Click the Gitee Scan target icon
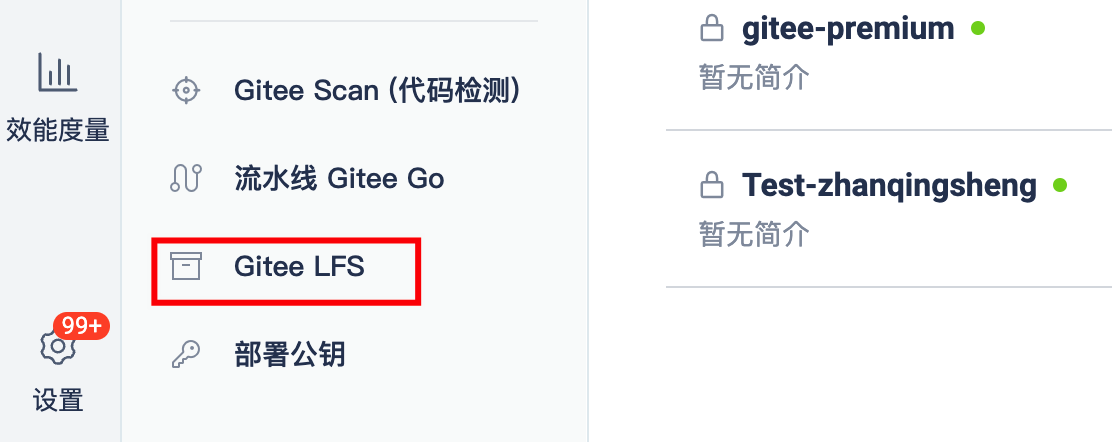The width and height of the screenshot is (1112, 442). pos(186,91)
